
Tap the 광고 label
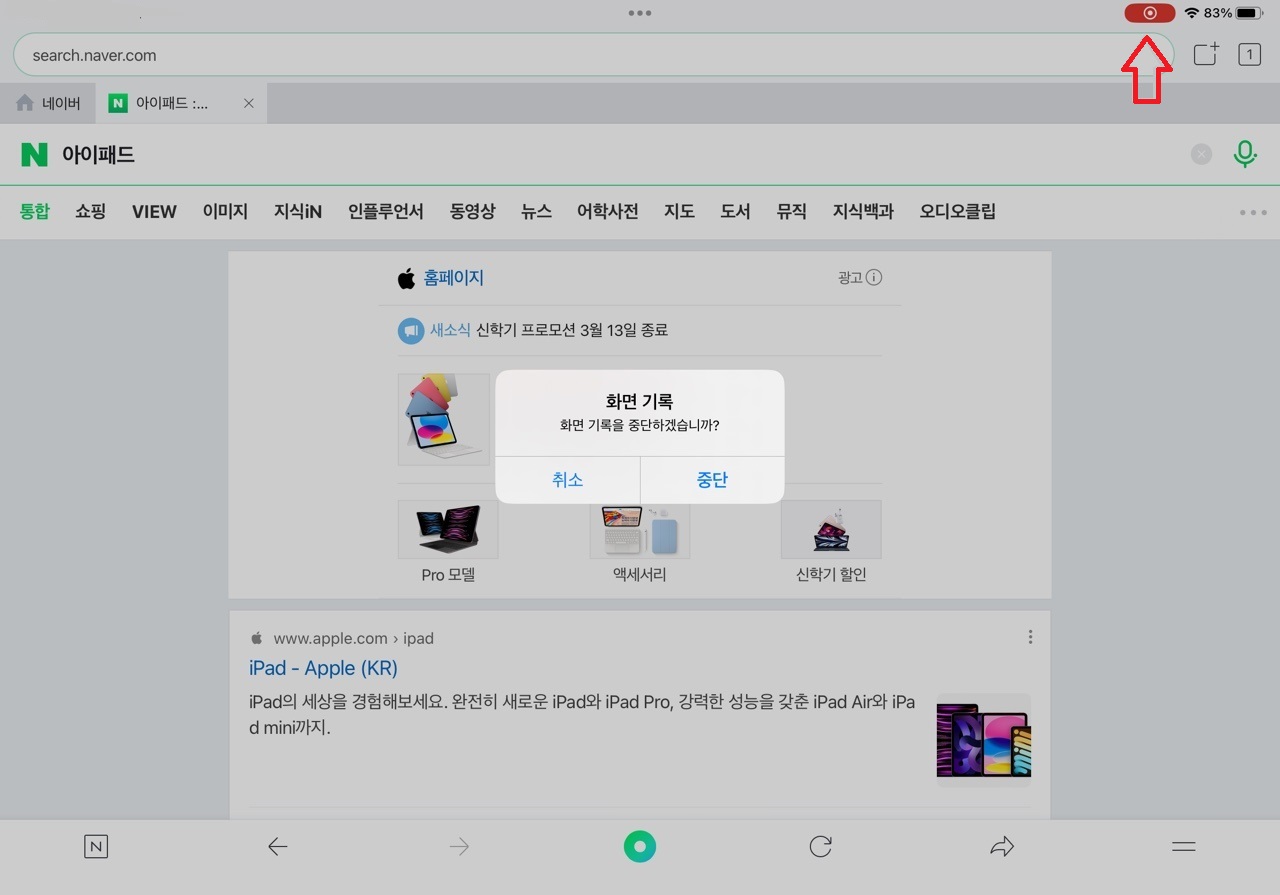(850, 278)
